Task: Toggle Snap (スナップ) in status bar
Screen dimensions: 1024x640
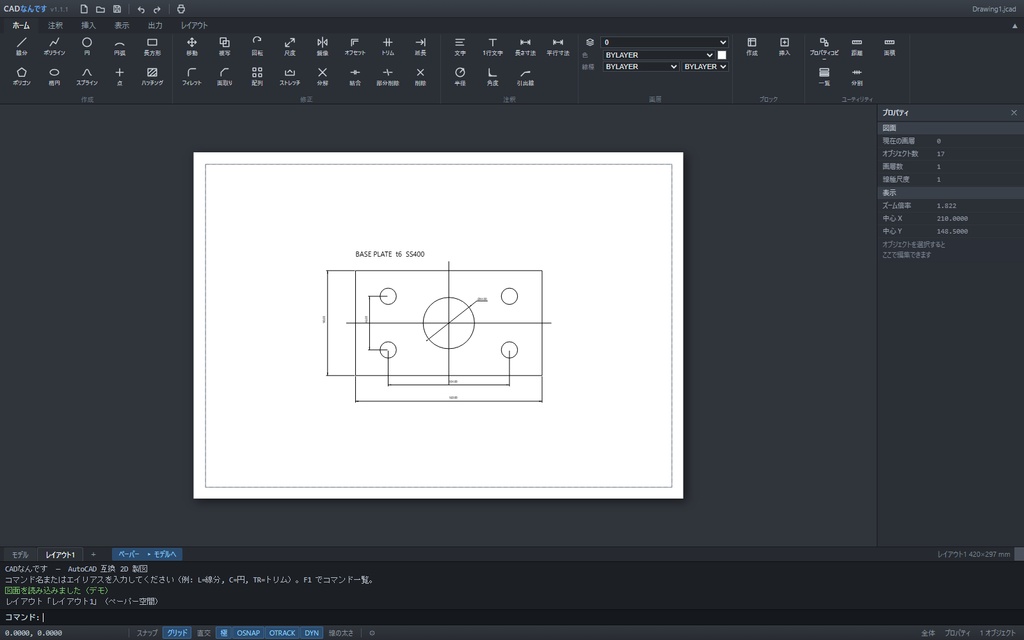Action: [x=147, y=633]
